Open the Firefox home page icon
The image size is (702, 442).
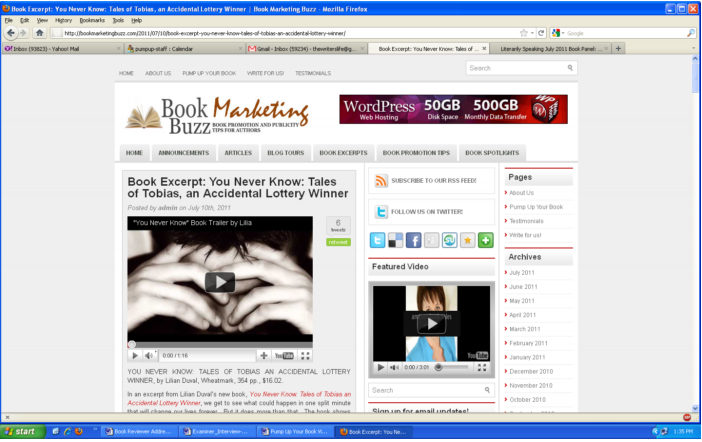39,33
